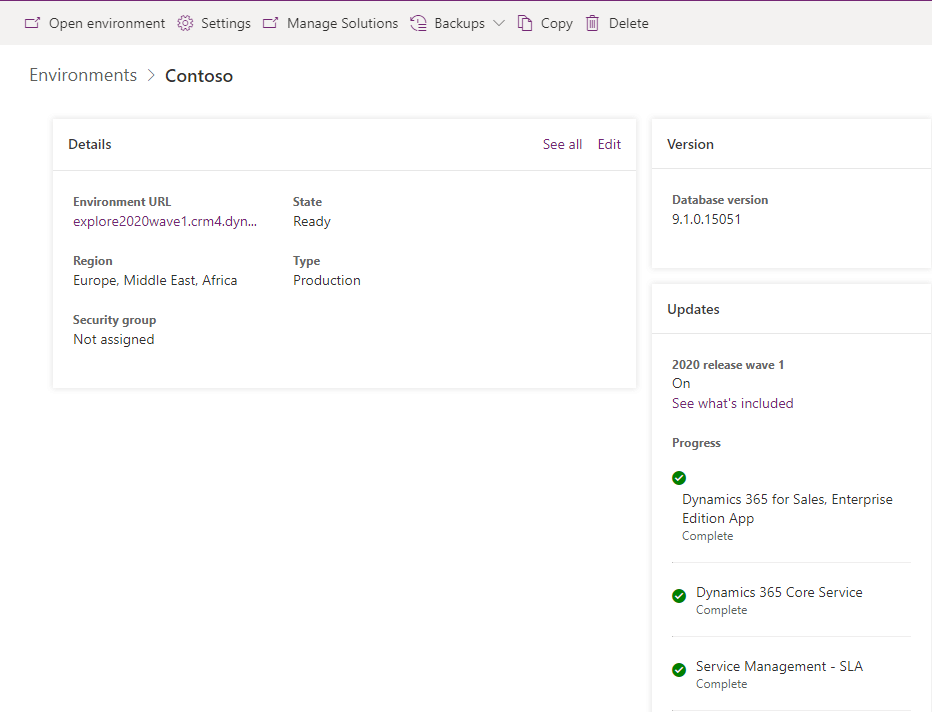Click the green checkmark beside Dynamics 365 Core Service
Viewport: 932px width, 712px height.
679,595
